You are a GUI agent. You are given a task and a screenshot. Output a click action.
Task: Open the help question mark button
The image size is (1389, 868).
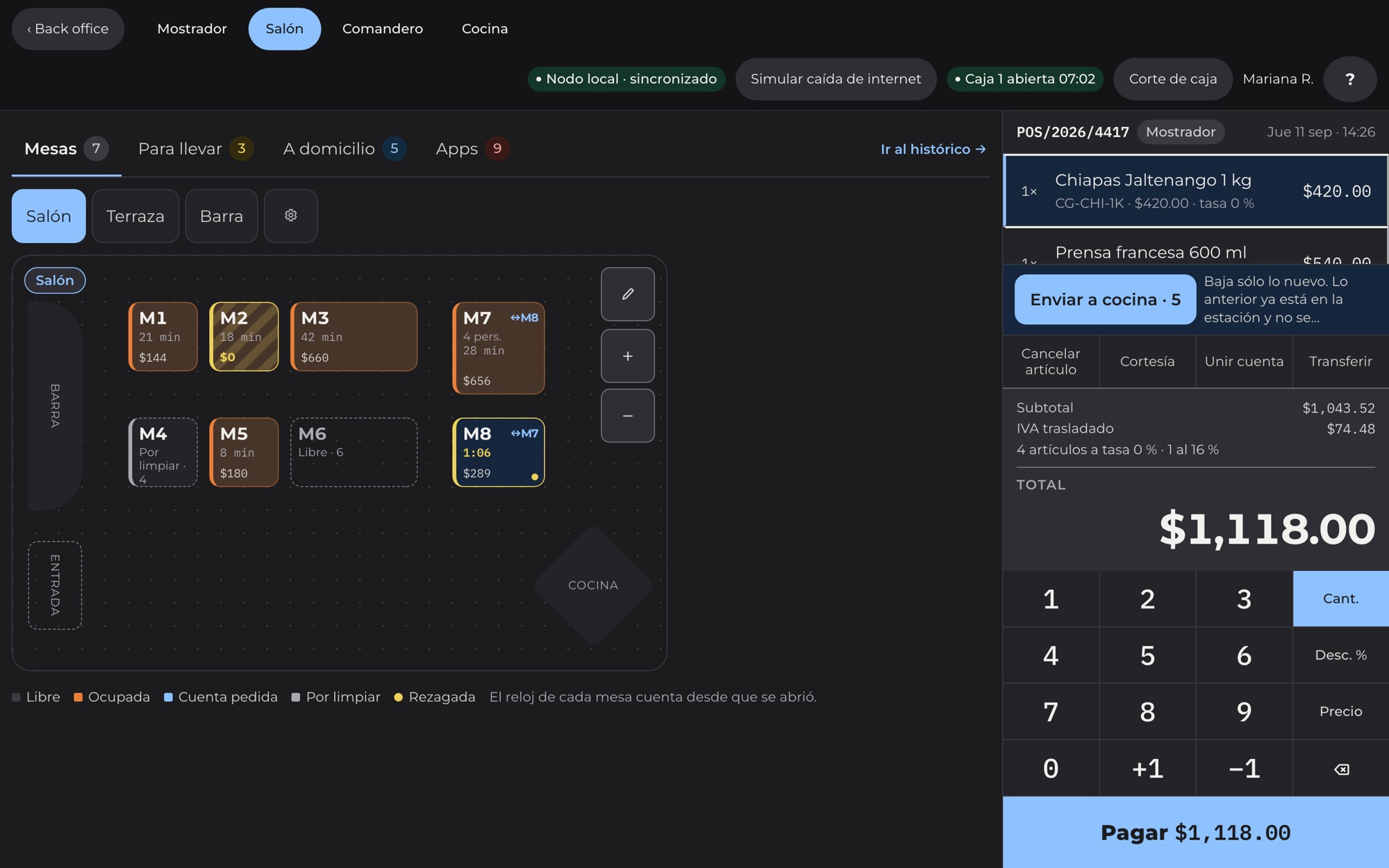click(x=1349, y=79)
